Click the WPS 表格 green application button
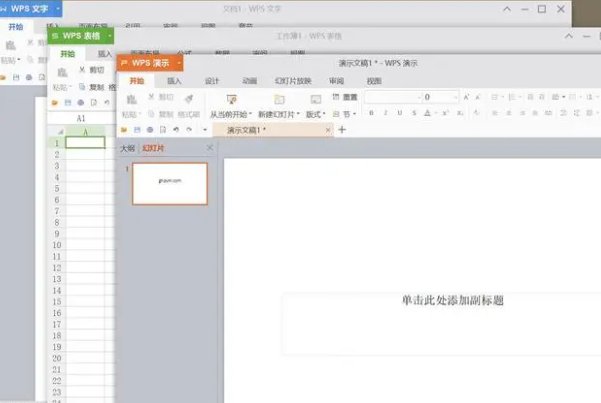Image resolution: width=601 pixels, height=403 pixels. pyautogui.click(x=80, y=36)
